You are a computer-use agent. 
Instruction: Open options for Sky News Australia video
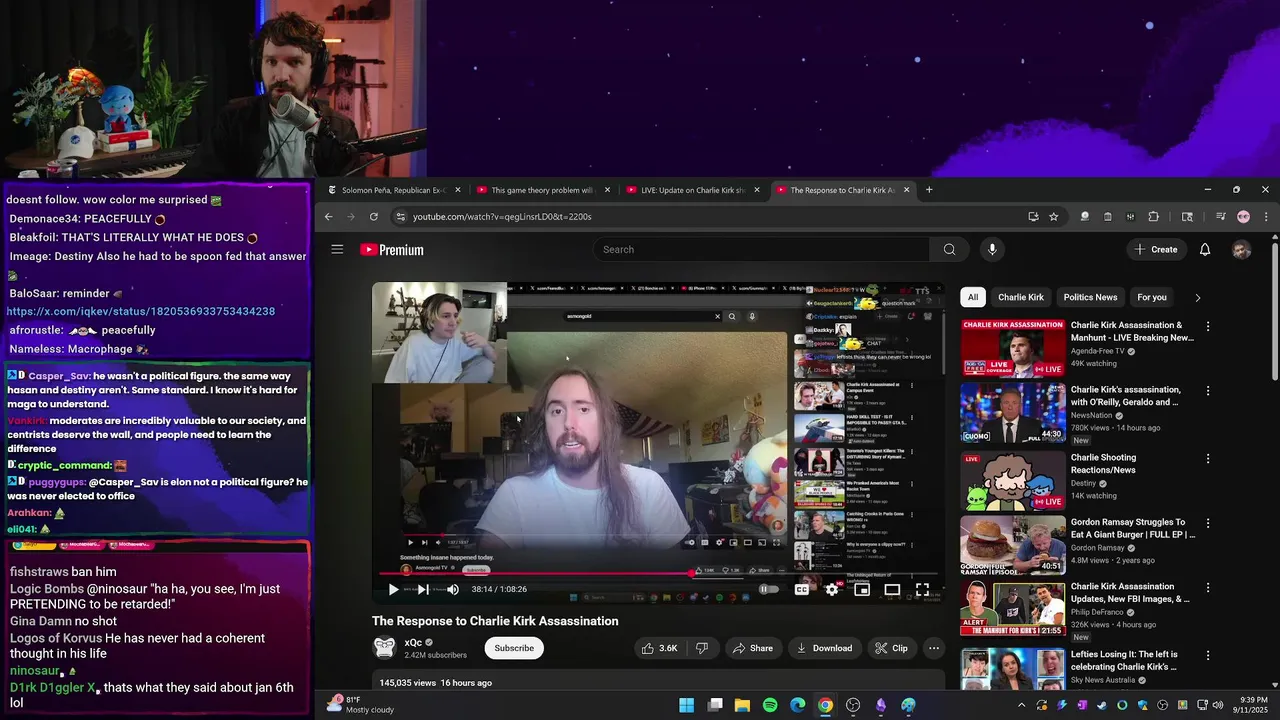[1207, 656]
